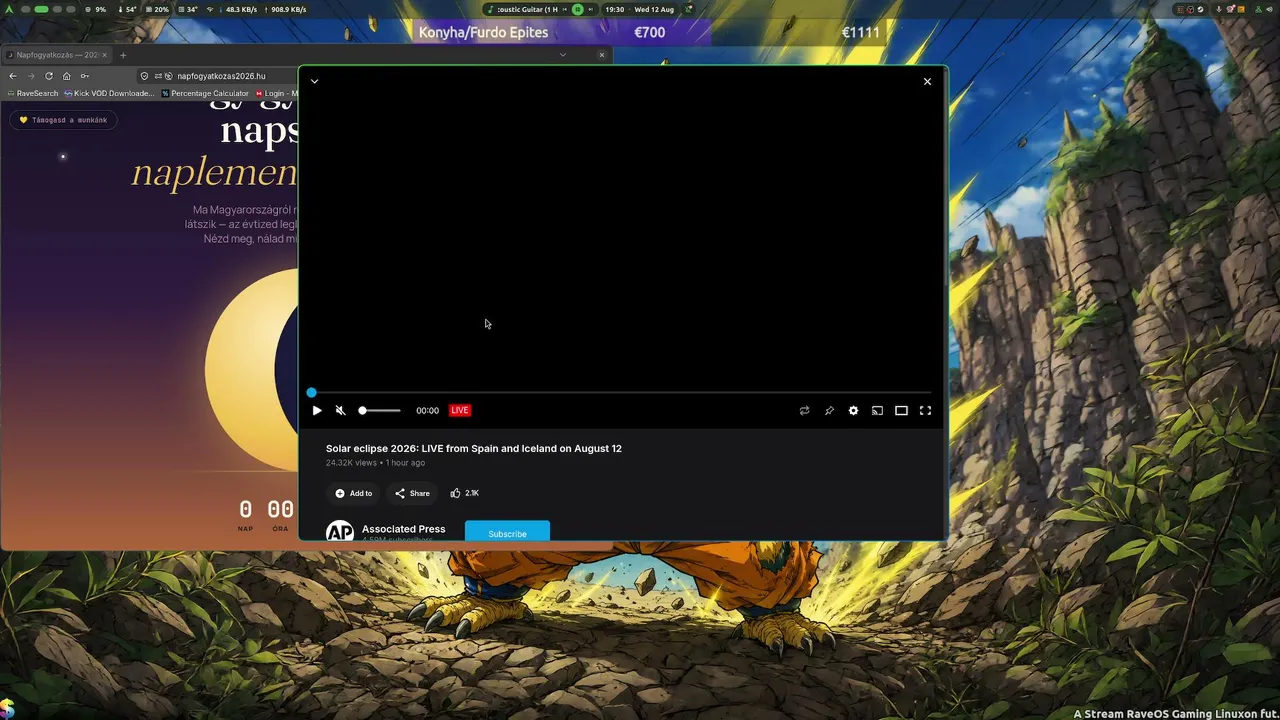Screen dimensions: 1280x720
Task: Open the browser passwords key icon
Action: 85,76
